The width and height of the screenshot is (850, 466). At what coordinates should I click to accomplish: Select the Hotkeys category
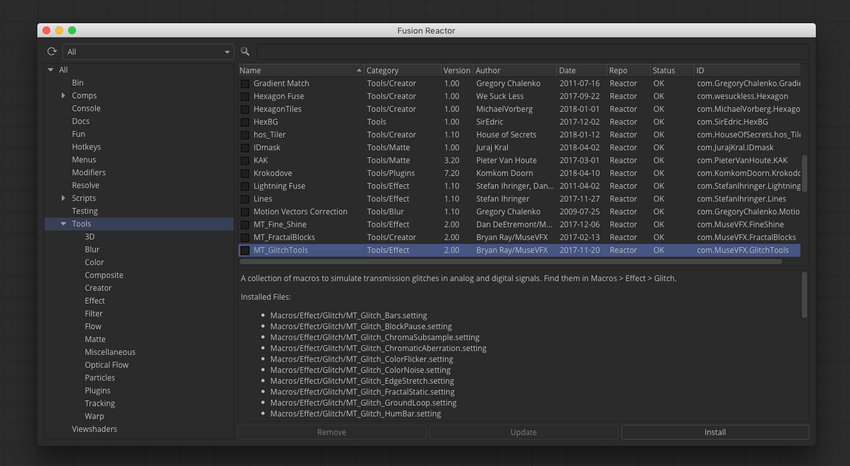[x=86, y=147]
